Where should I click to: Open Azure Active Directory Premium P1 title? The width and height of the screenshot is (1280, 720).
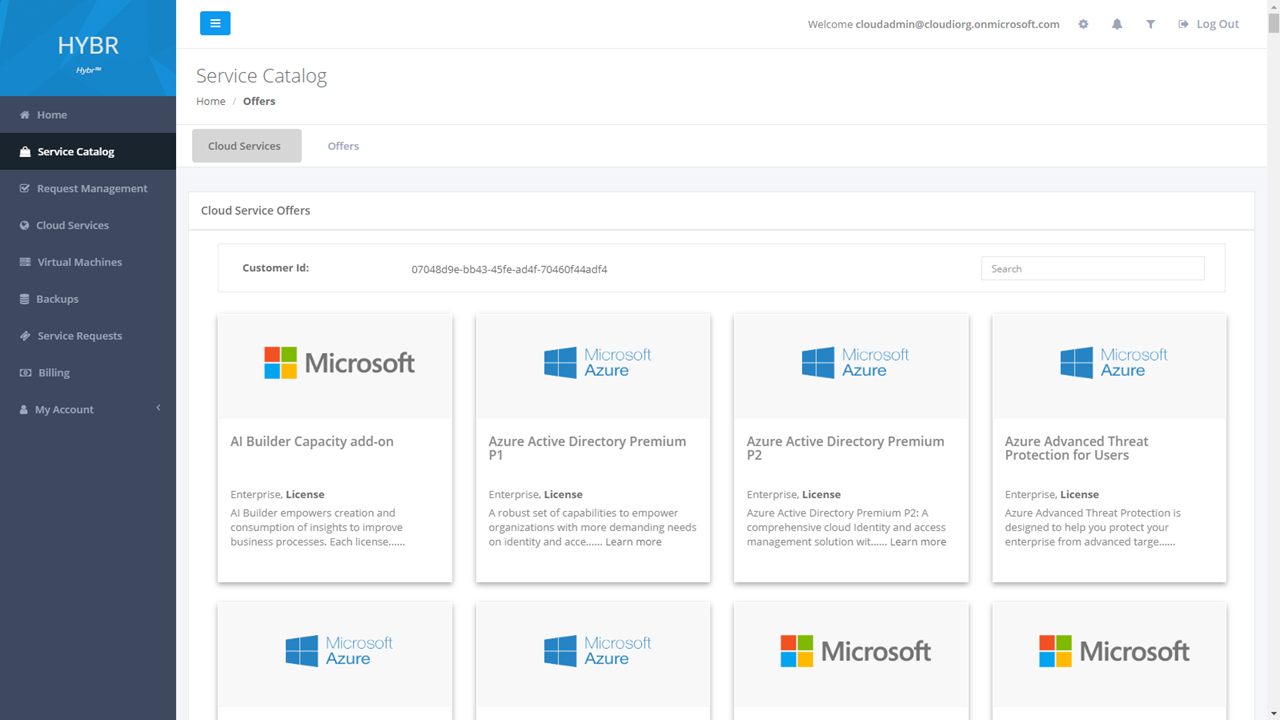click(x=587, y=448)
